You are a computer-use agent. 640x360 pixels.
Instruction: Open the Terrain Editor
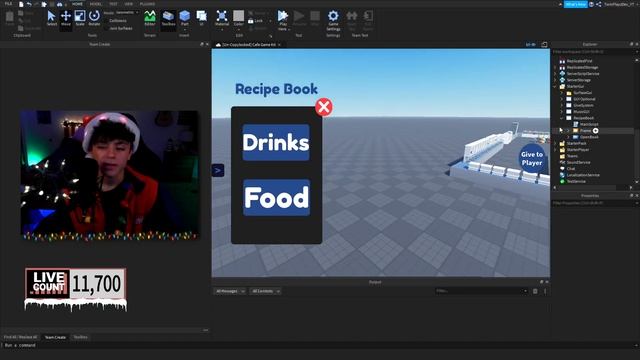[150, 19]
